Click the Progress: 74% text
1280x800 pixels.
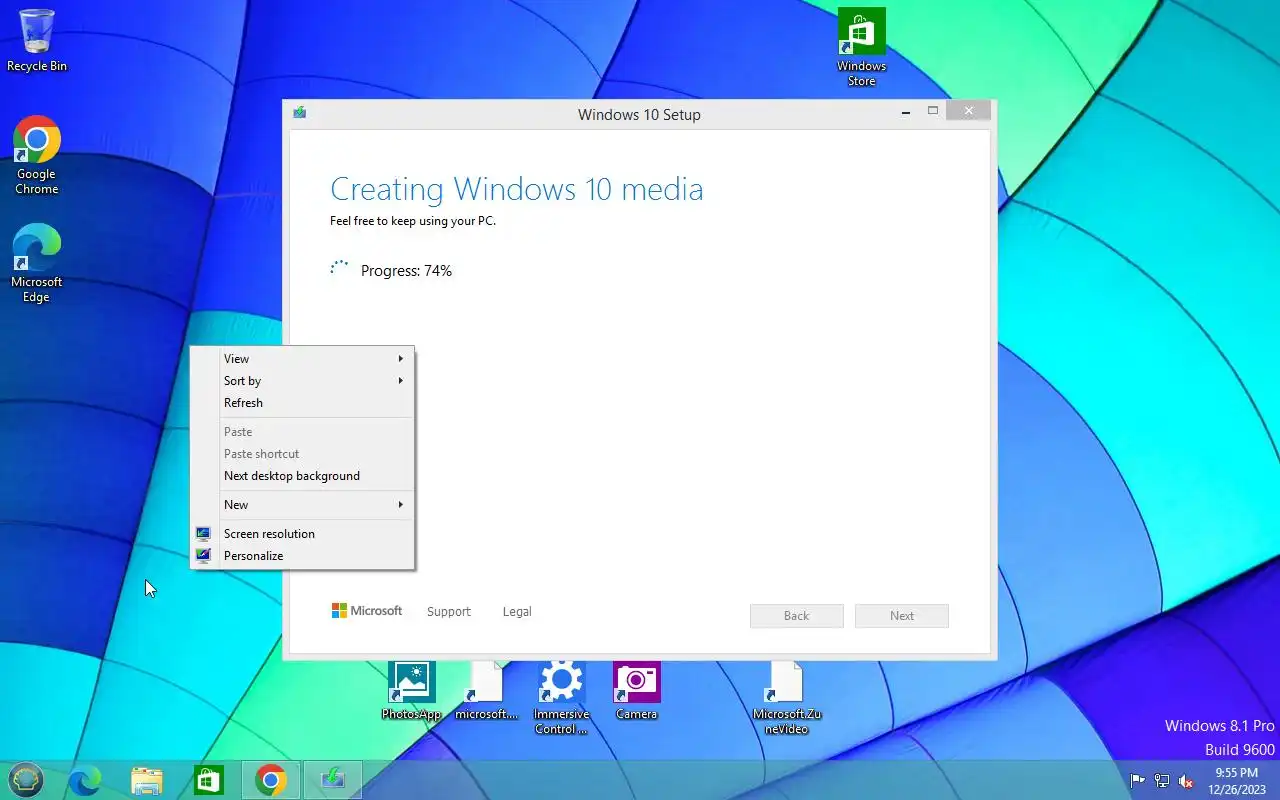coord(406,271)
